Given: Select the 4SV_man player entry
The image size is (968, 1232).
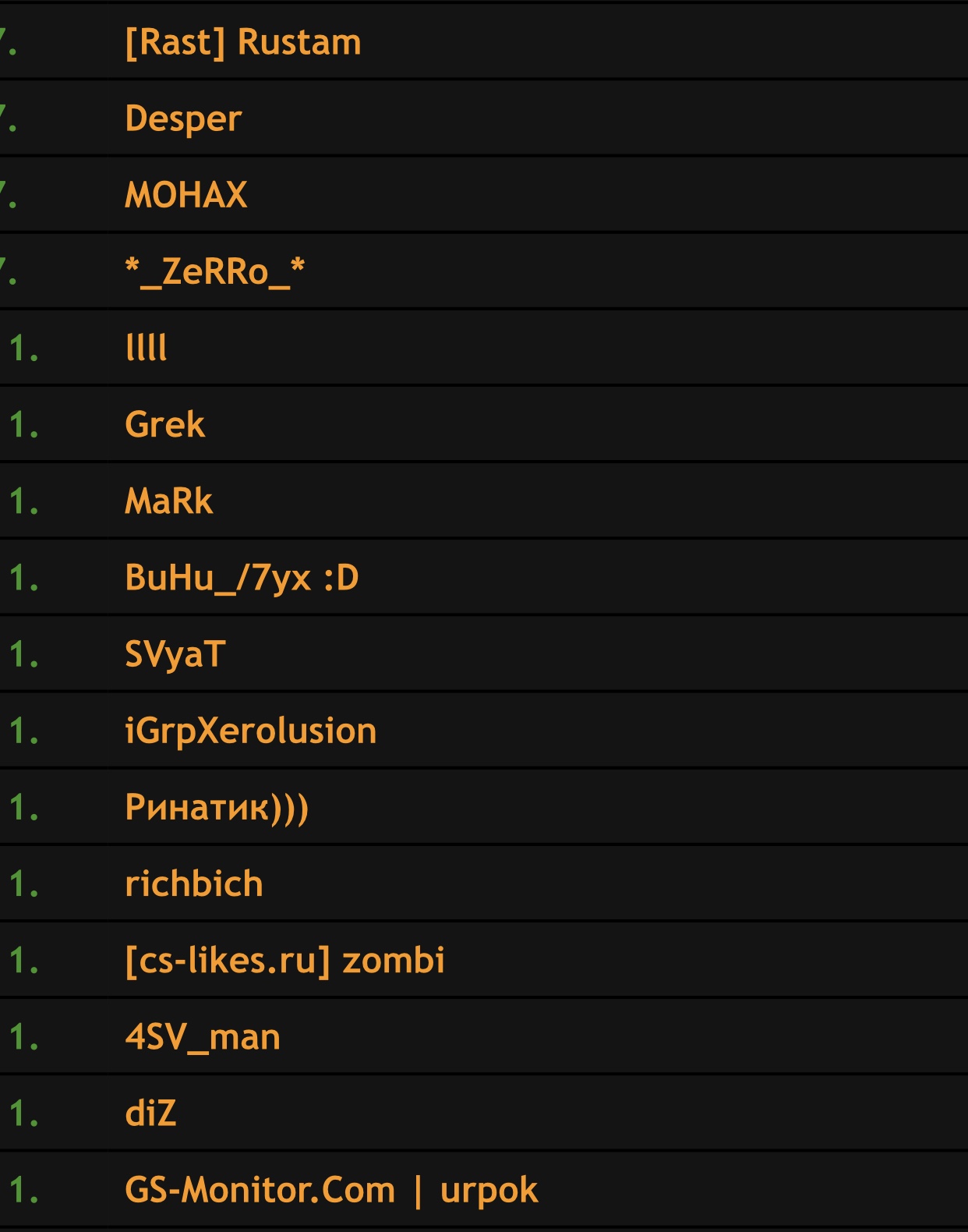Looking at the screenshot, I should [202, 1037].
